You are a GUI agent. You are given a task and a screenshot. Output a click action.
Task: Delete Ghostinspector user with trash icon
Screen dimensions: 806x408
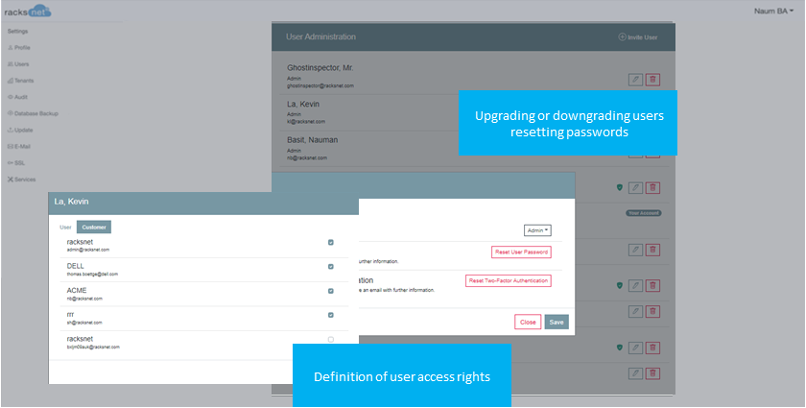pyautogui.click(x=653, y=80)
